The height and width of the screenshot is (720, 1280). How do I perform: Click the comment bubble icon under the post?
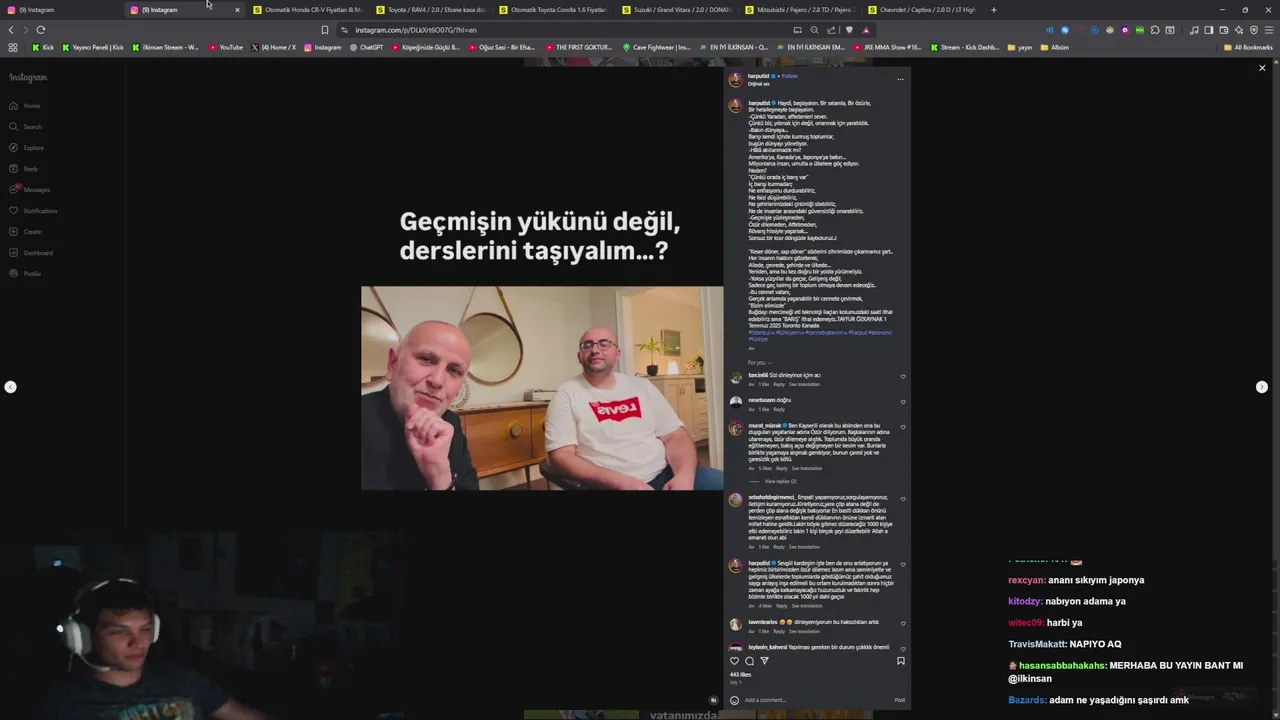[749, 661]
